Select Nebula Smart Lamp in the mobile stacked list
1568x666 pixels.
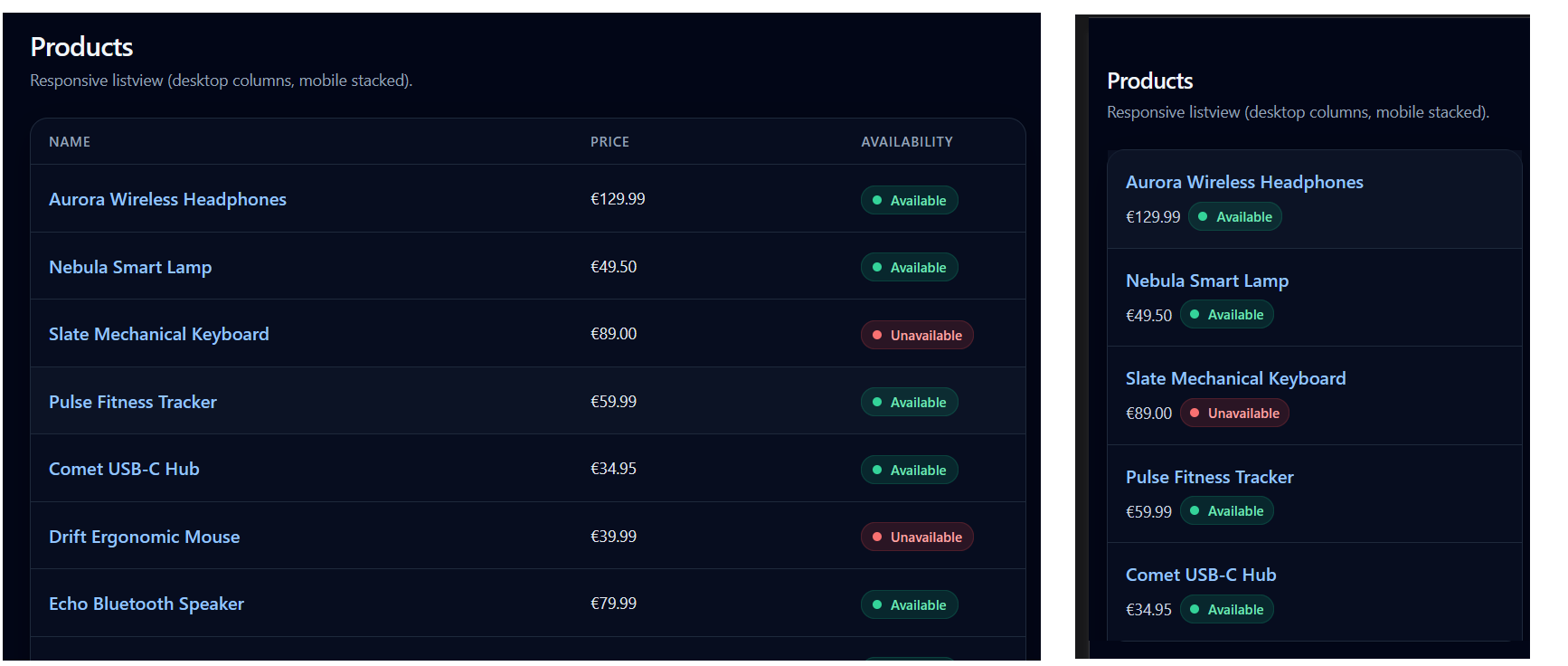(1206, 281)
